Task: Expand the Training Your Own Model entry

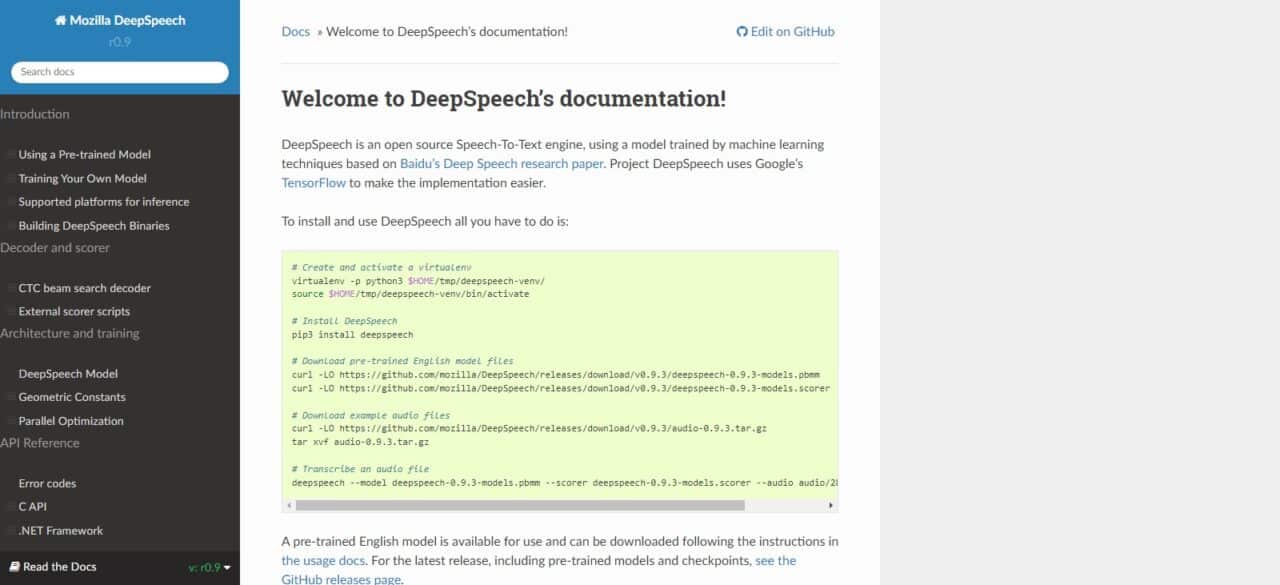Action: (x=11, y=179)
